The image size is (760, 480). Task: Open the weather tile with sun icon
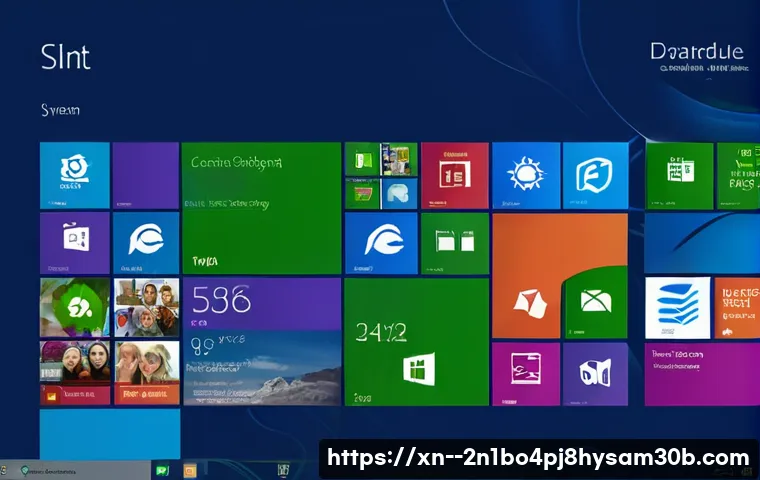pos(526,175)
